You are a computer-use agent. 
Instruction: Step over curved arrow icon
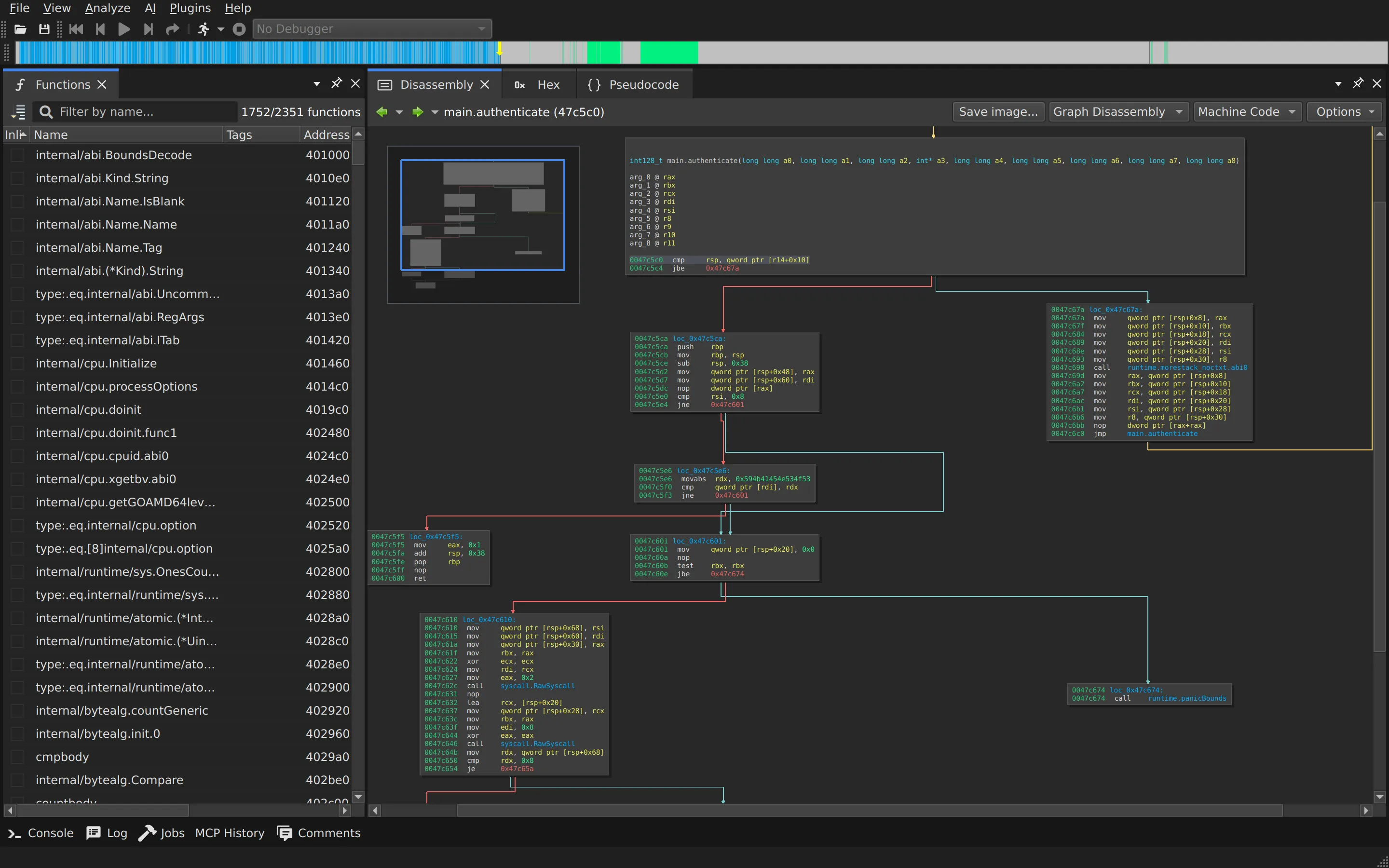(x=172, y=29)
